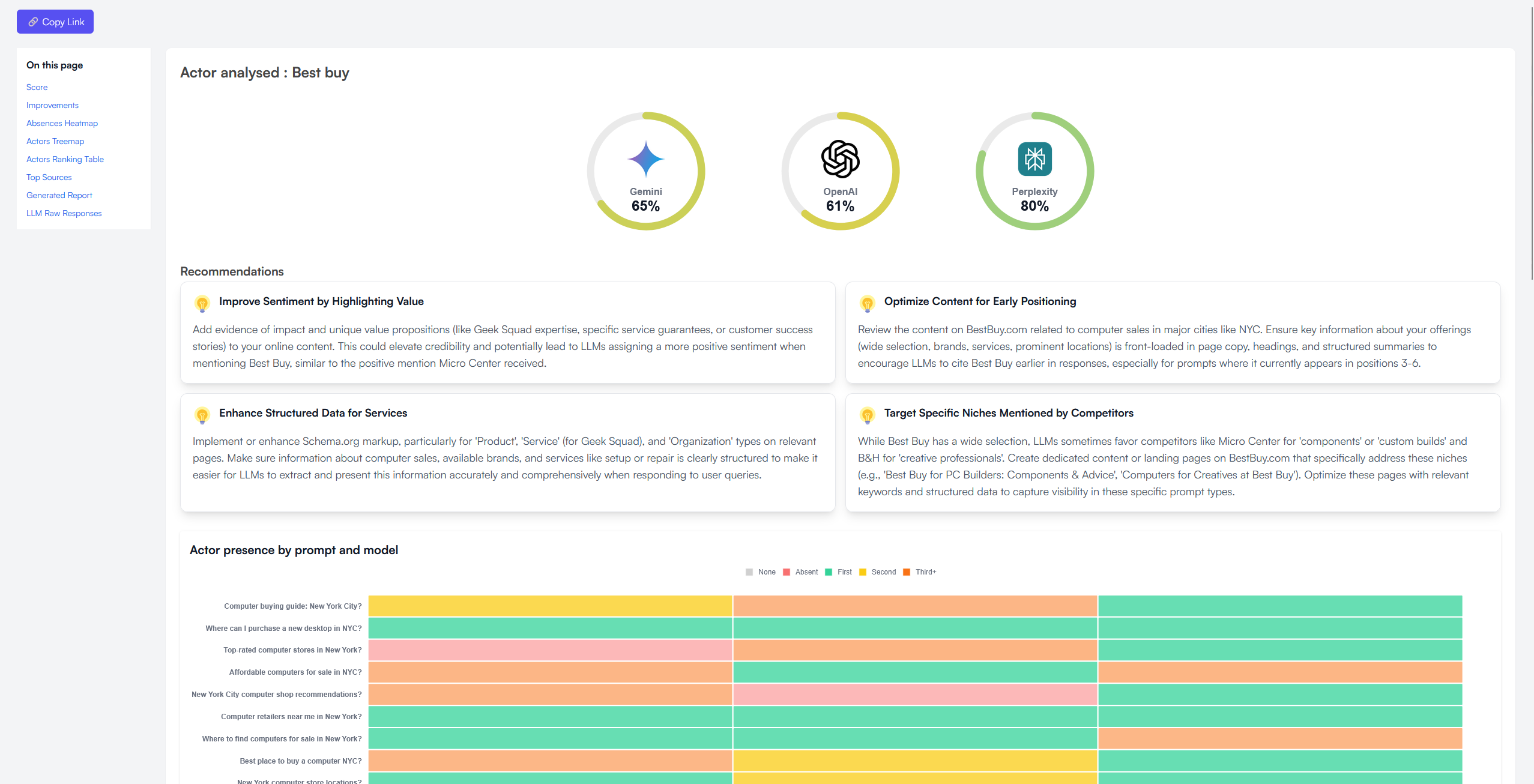
Task: Open the Absences Heatmap anchor link
Action: (62, 123)
